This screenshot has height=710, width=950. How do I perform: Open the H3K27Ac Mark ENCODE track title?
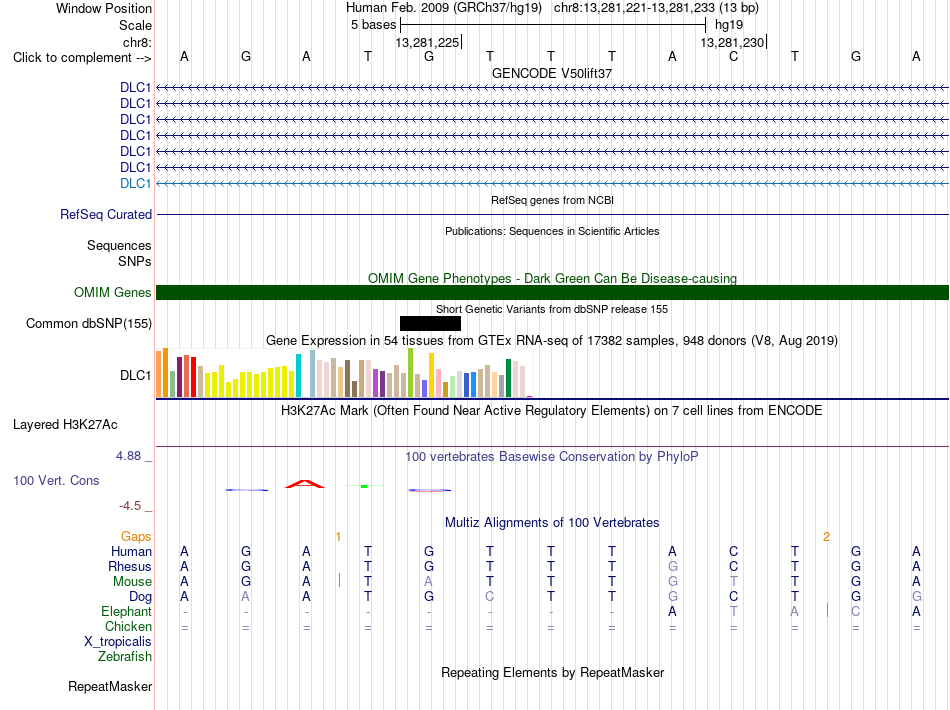552,411
